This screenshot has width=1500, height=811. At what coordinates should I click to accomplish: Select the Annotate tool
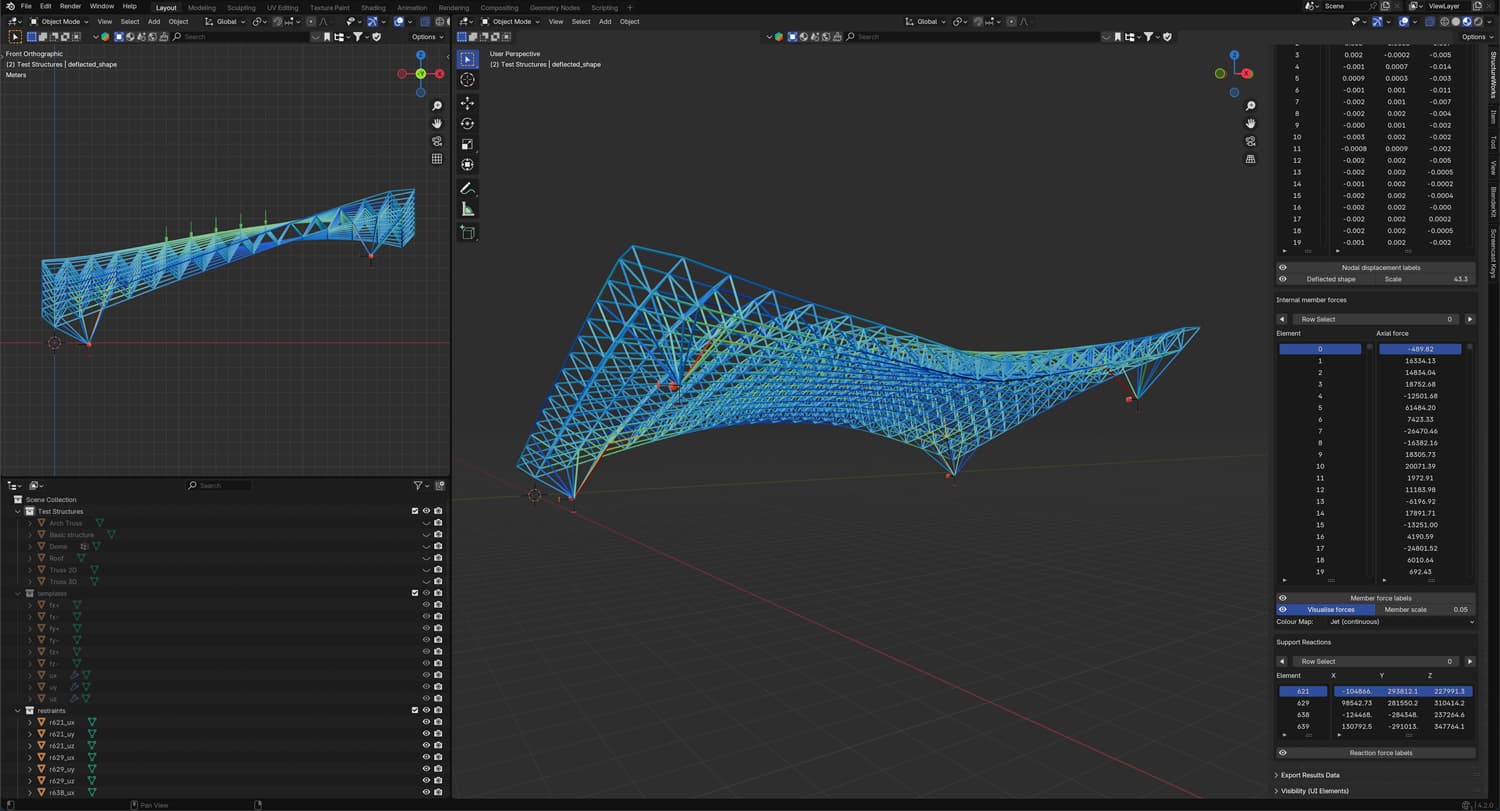click(x=467, y=188)
